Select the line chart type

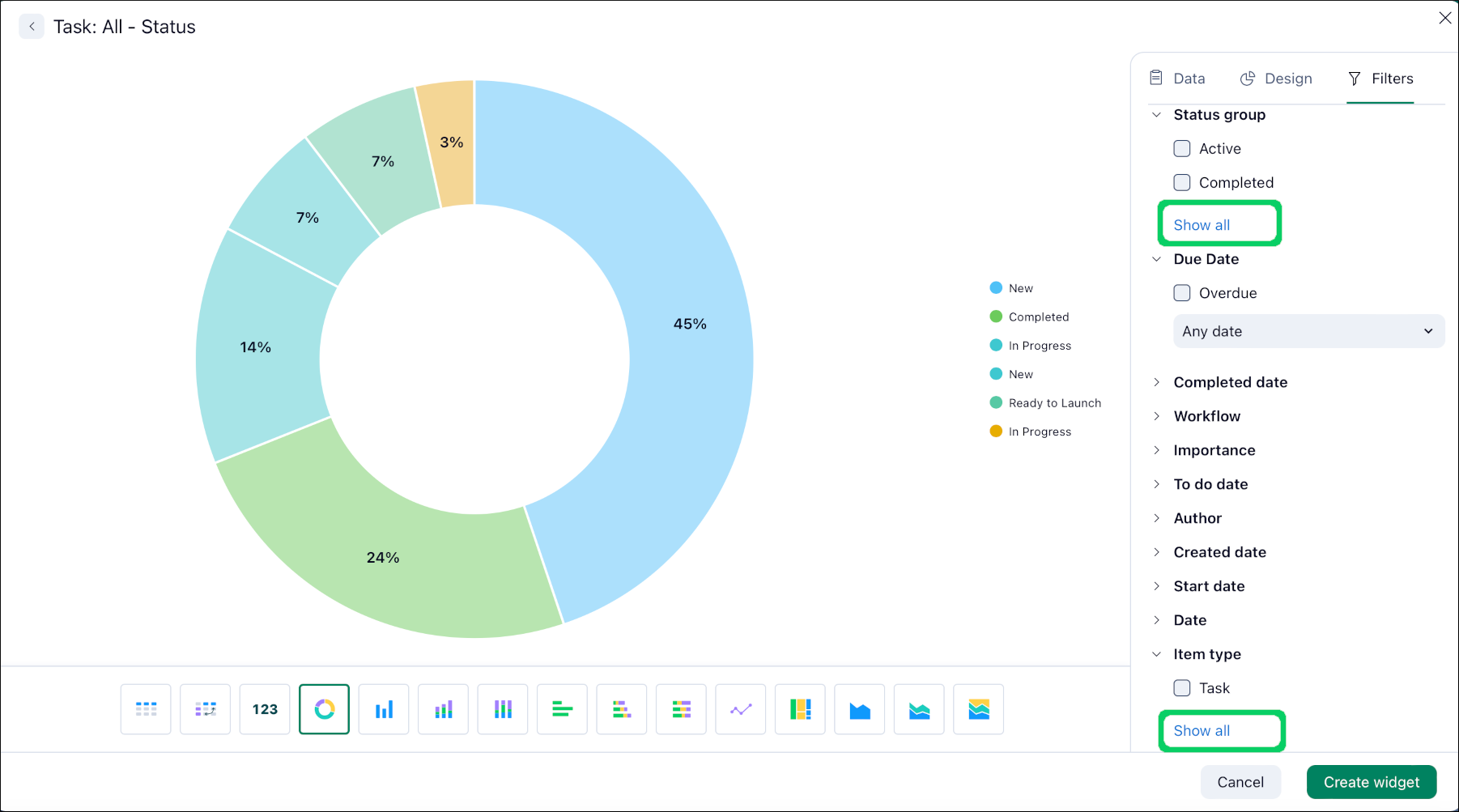pyautogui.click(x=740, y=709)
